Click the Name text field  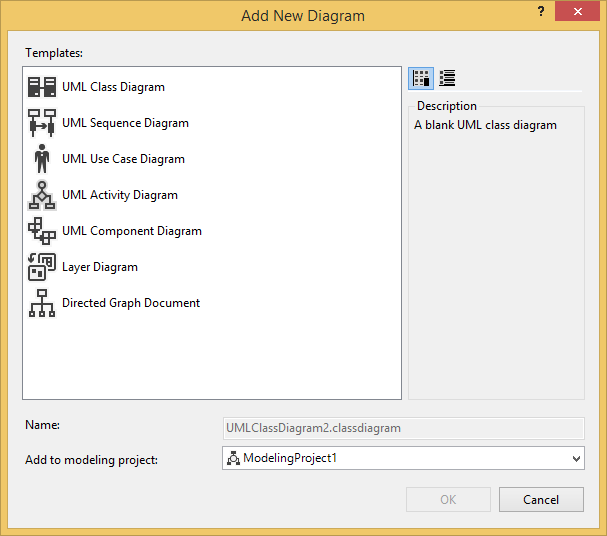(402, 427)
